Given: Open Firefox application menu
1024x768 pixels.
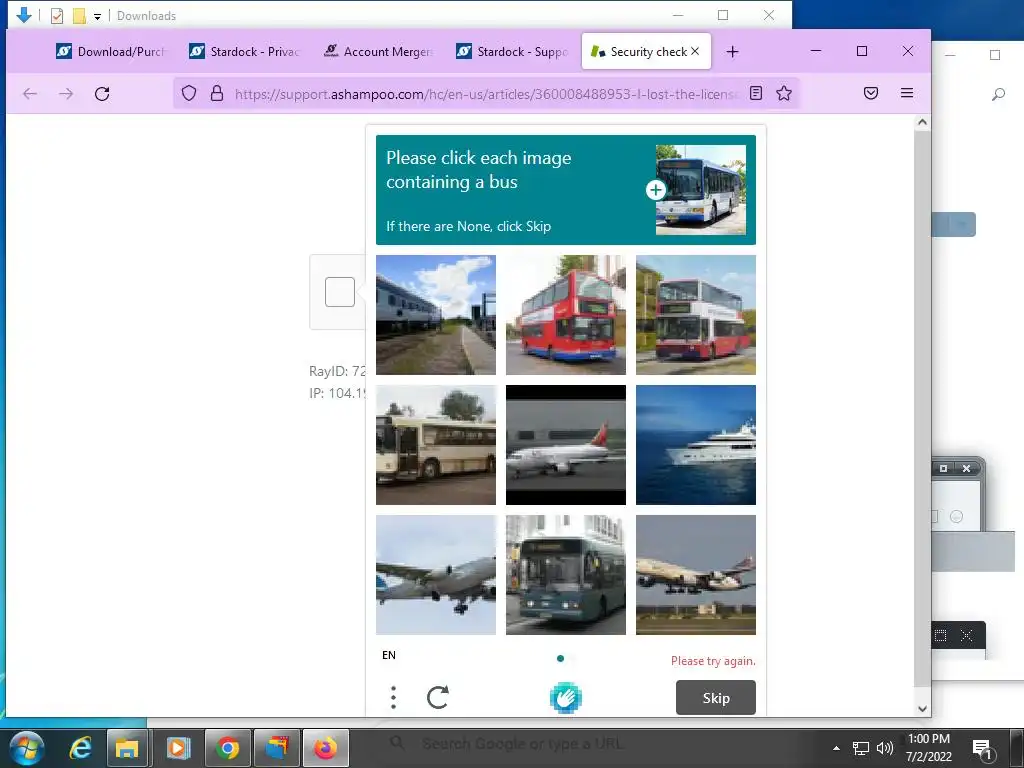Looking at the screenshot, I should click(x=907, y=93).
